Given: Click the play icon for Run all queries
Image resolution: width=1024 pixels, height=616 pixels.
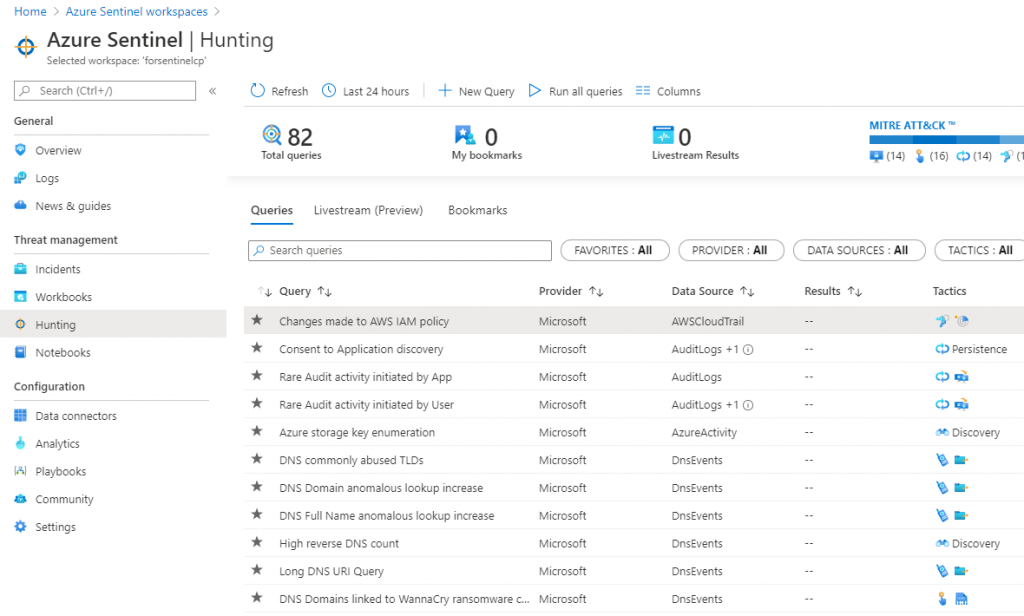Looking at the screenshot, I should pyautogui.click(x=535, y=91).
